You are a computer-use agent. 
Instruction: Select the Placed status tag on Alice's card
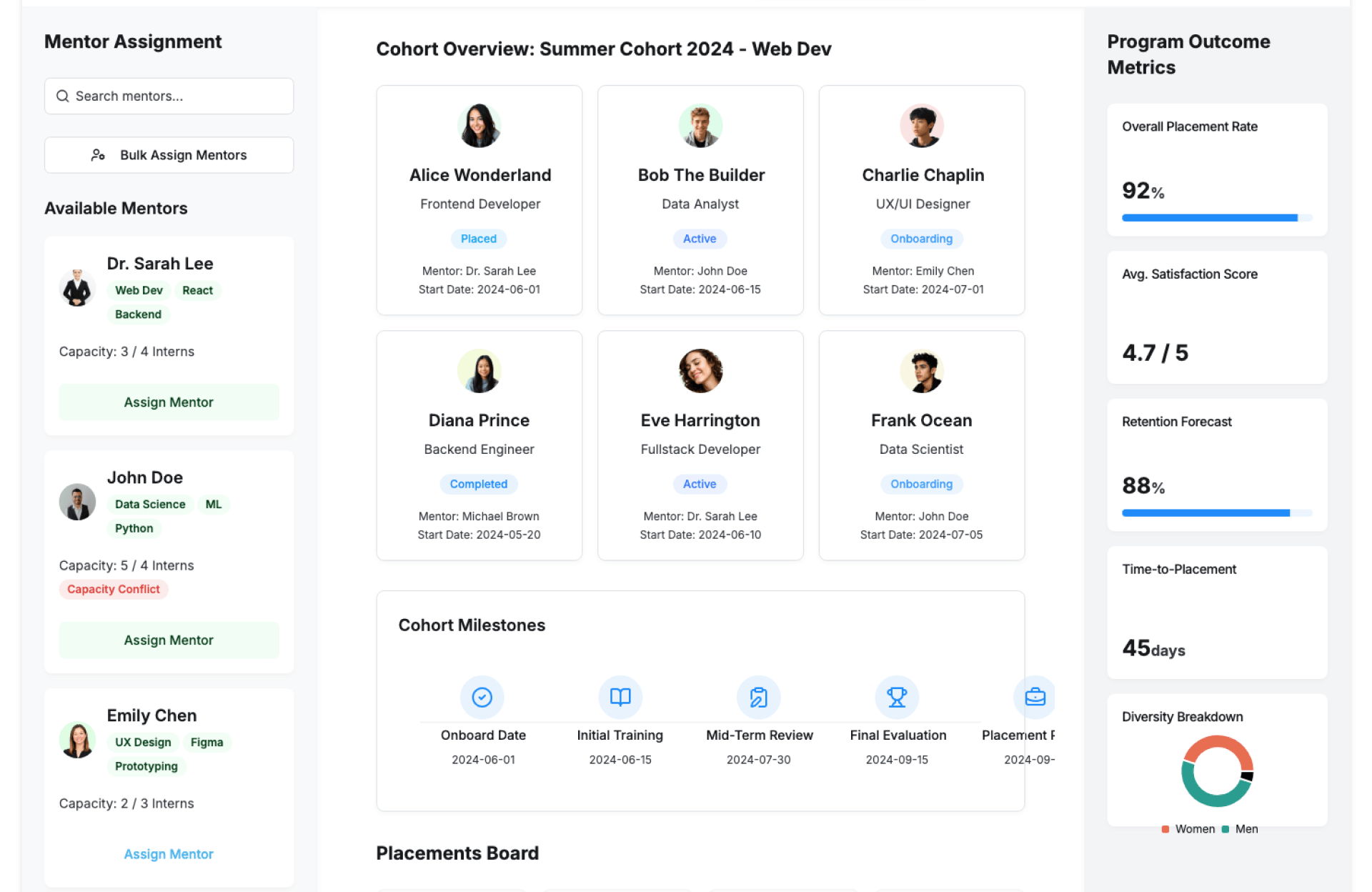tap(478, 239)
